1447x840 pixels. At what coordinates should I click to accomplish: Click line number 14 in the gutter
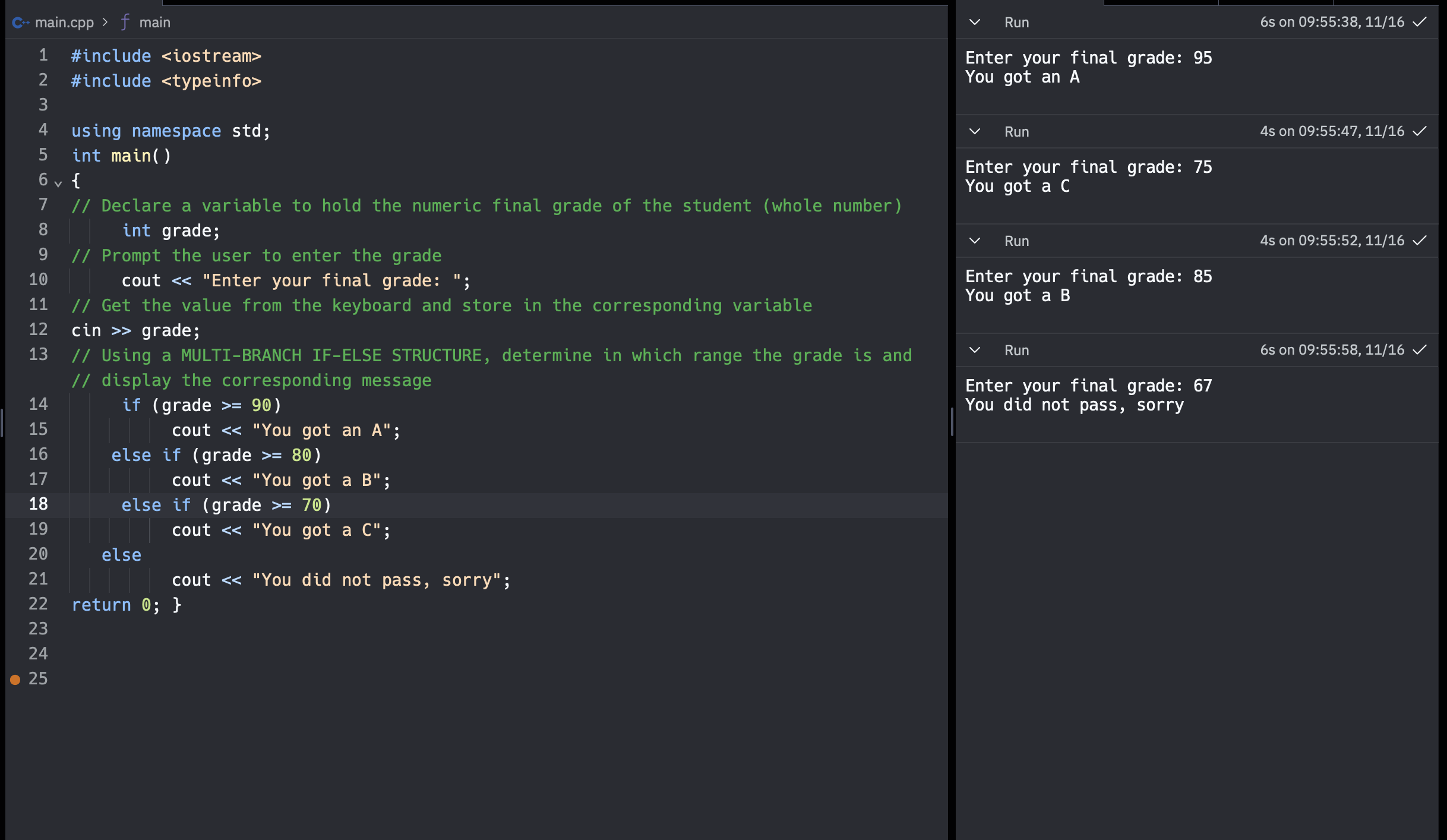tap(38, 405)
